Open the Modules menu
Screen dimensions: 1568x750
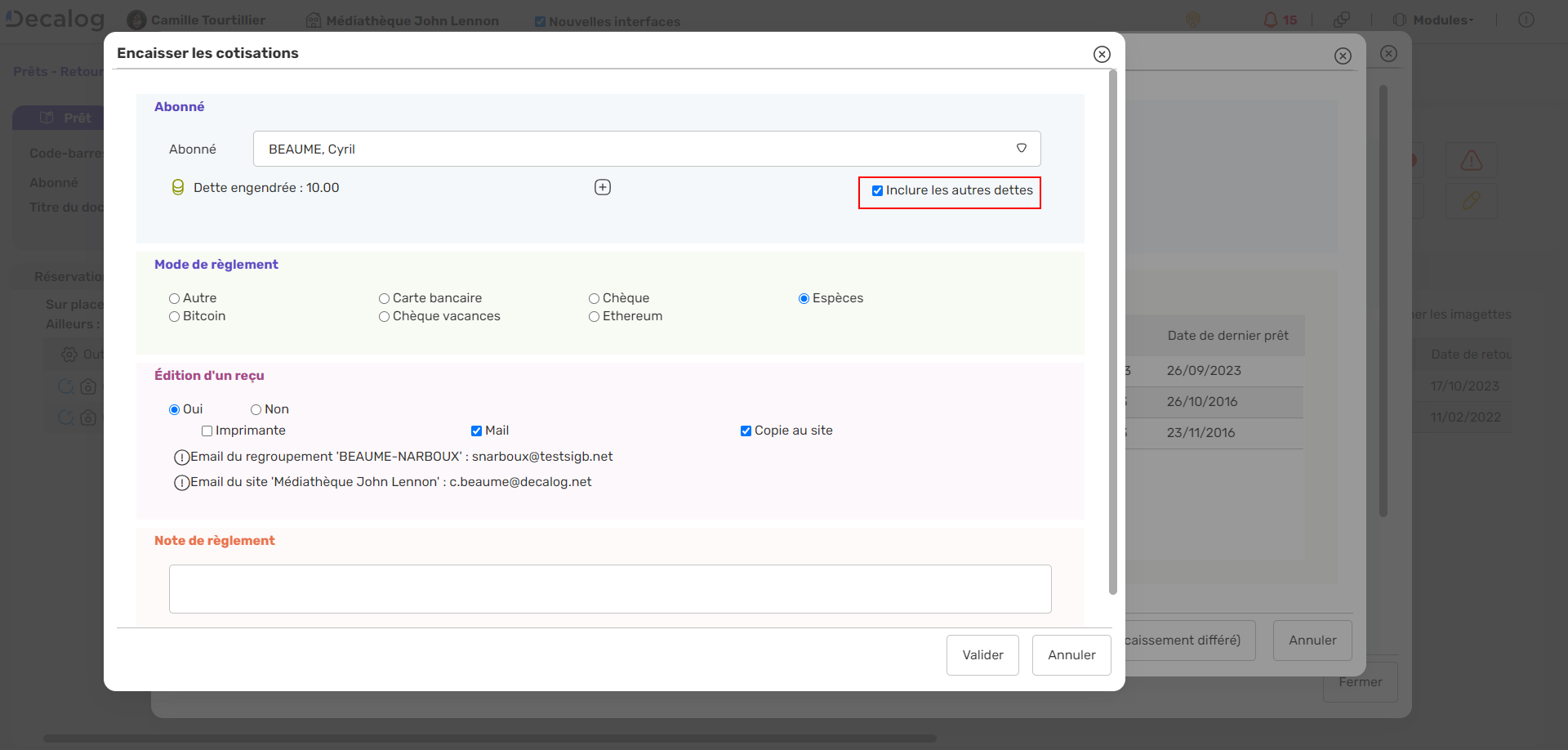point(1442,20)
